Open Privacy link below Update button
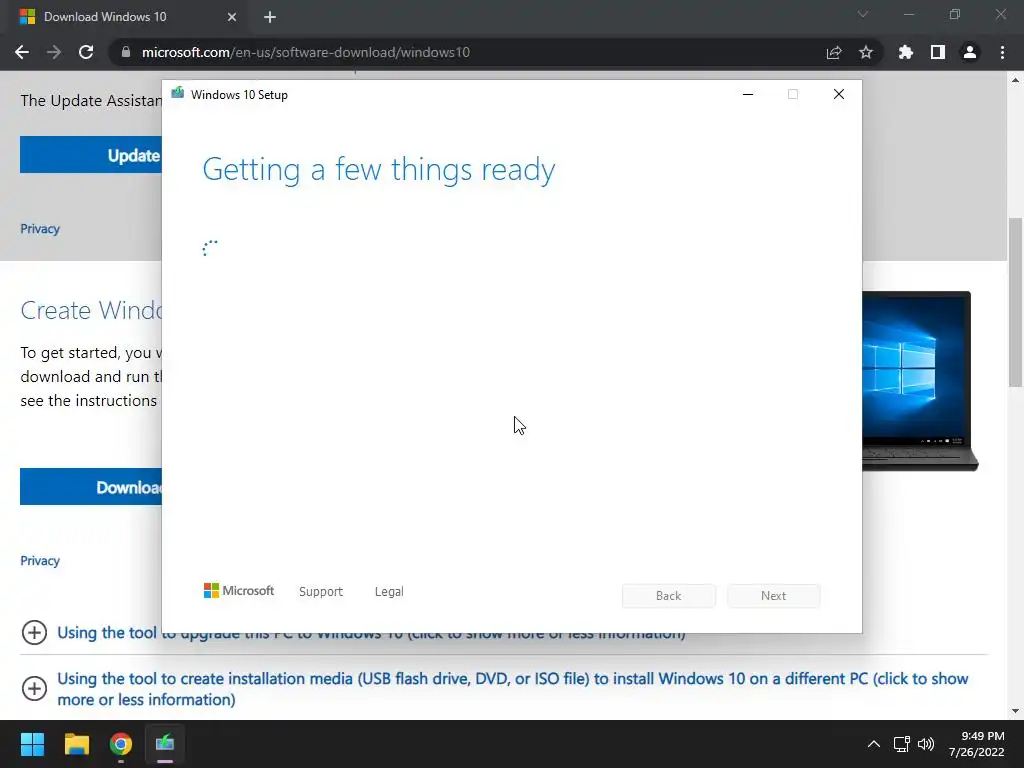The image size is (1024, 768). (40, 229)
